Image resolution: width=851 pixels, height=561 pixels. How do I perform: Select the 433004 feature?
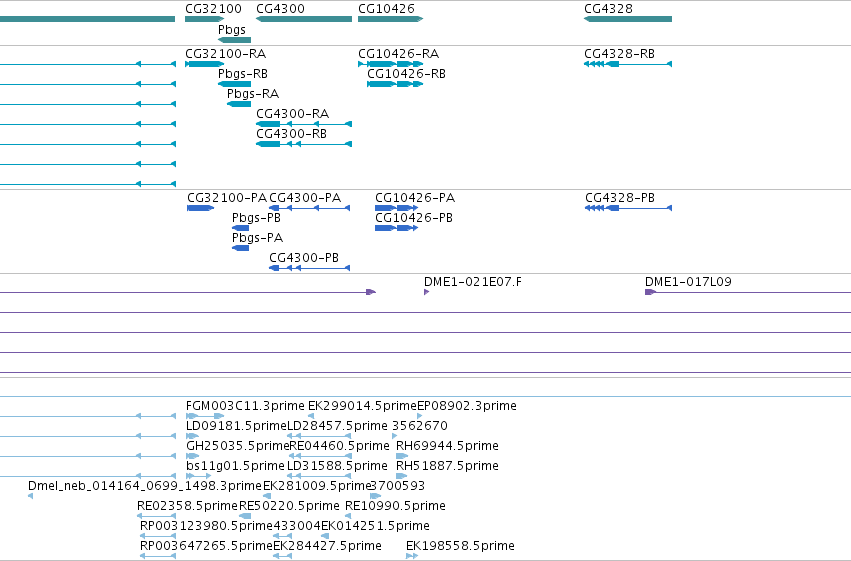coord(282,536)
